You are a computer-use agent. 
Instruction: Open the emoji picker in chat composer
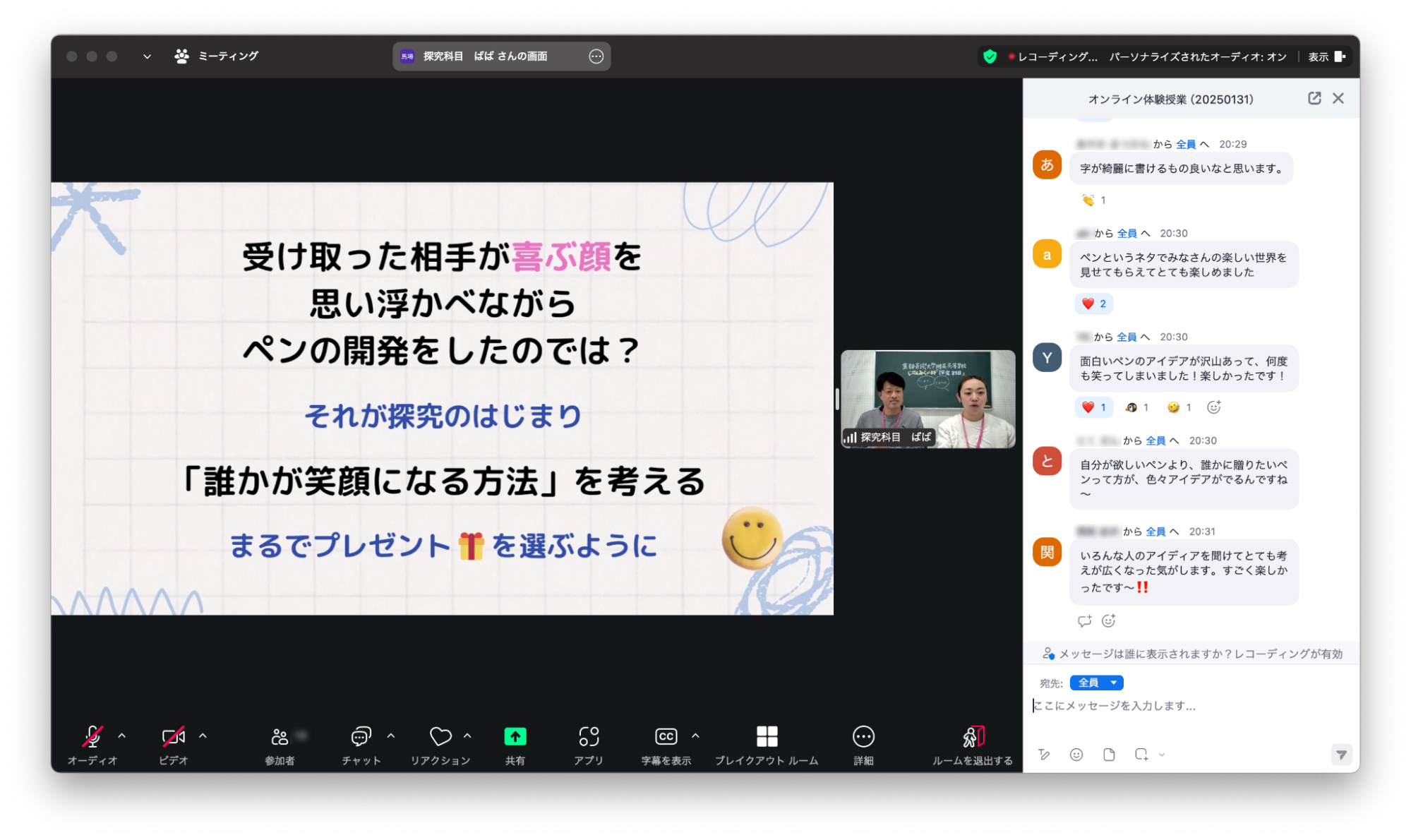[1076, 755]
